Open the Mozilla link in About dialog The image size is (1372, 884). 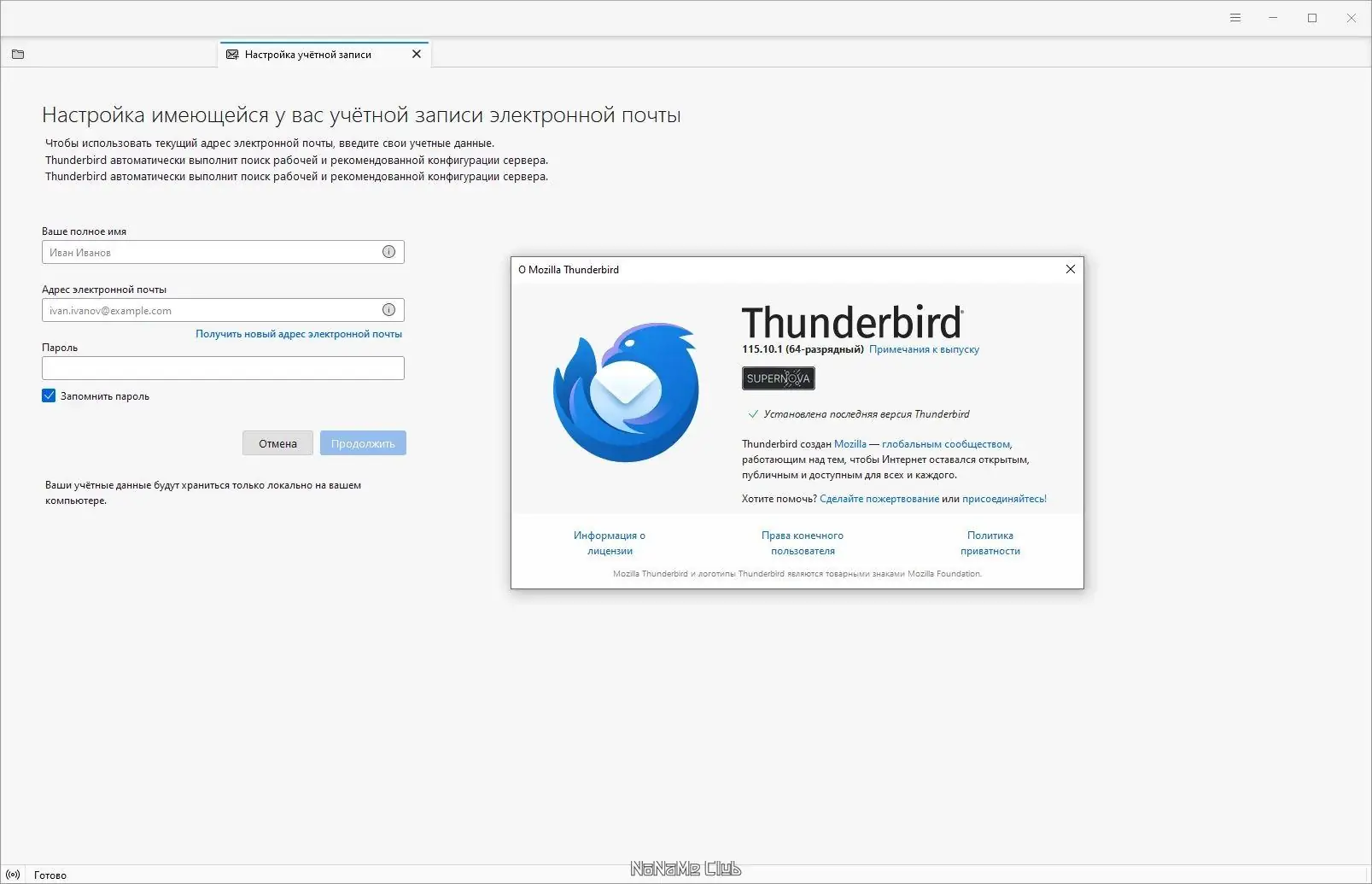tap(850, 444)
